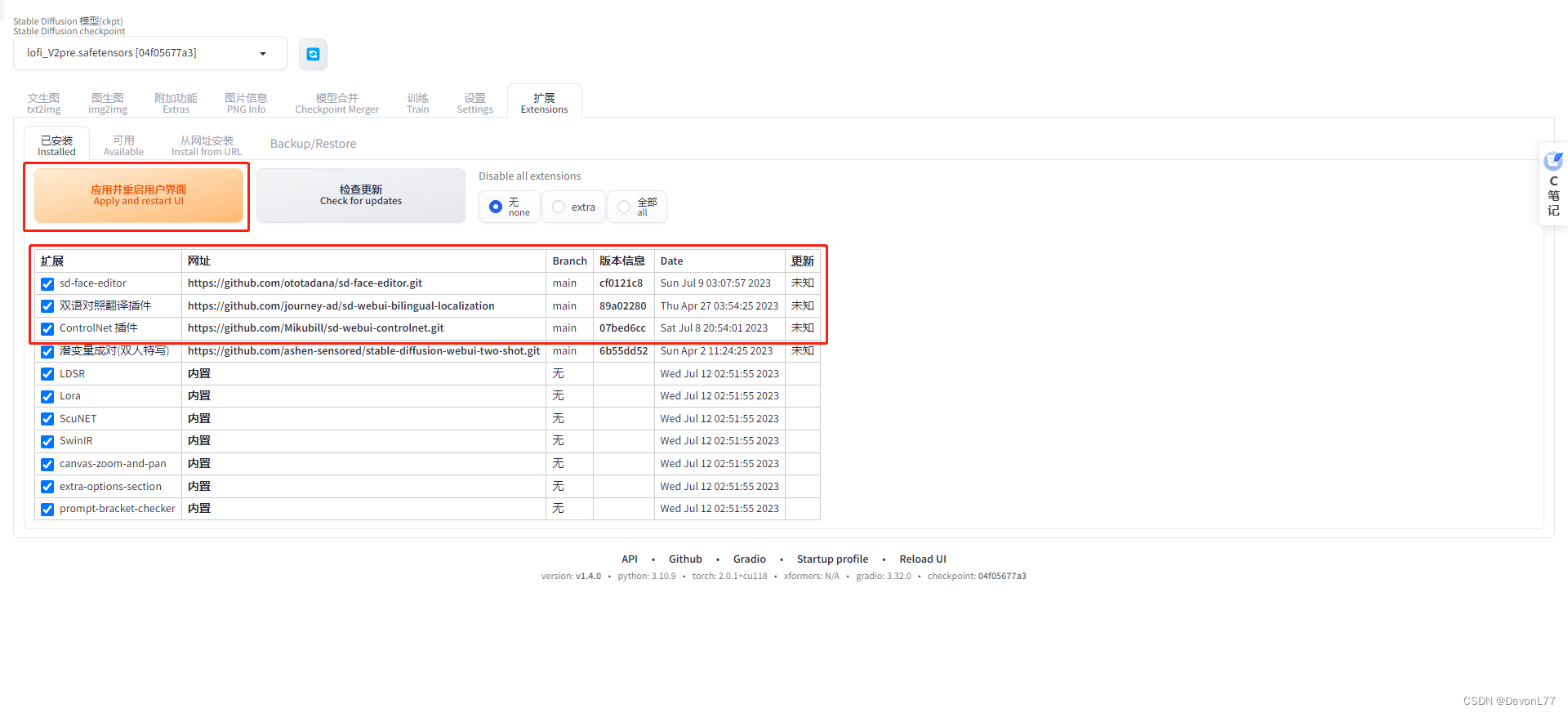Click the 版本信息 column header
Viewport: 1568px width, 713px height.
click(623, 261)
